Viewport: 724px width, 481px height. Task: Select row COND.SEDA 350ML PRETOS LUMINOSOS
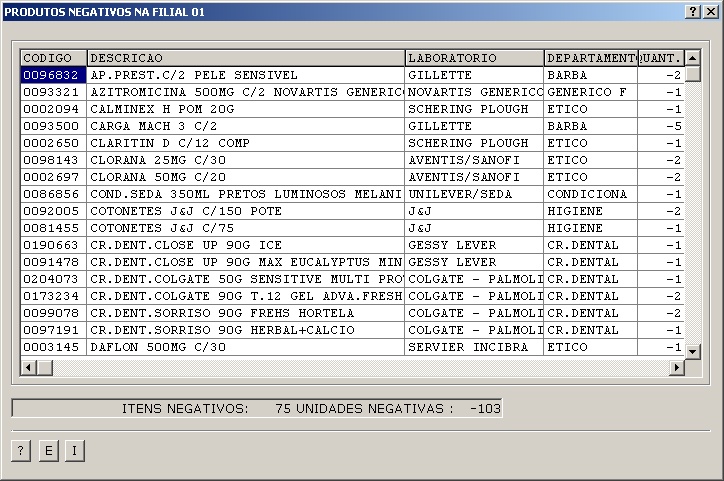click(x=352, y=194)
